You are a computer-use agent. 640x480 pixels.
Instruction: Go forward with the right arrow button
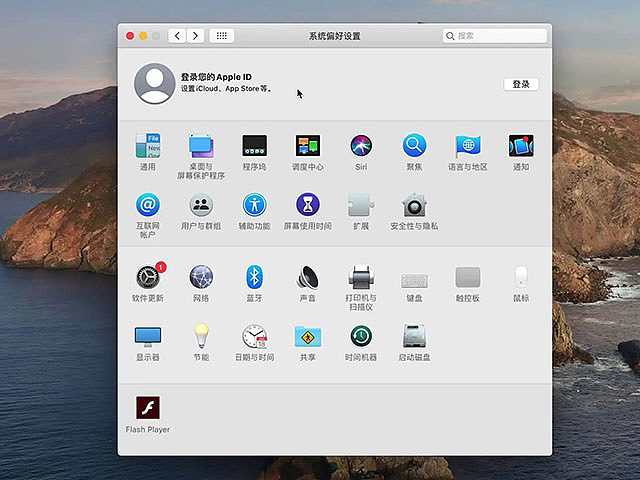pyautogui.click(x=196, y=36)
